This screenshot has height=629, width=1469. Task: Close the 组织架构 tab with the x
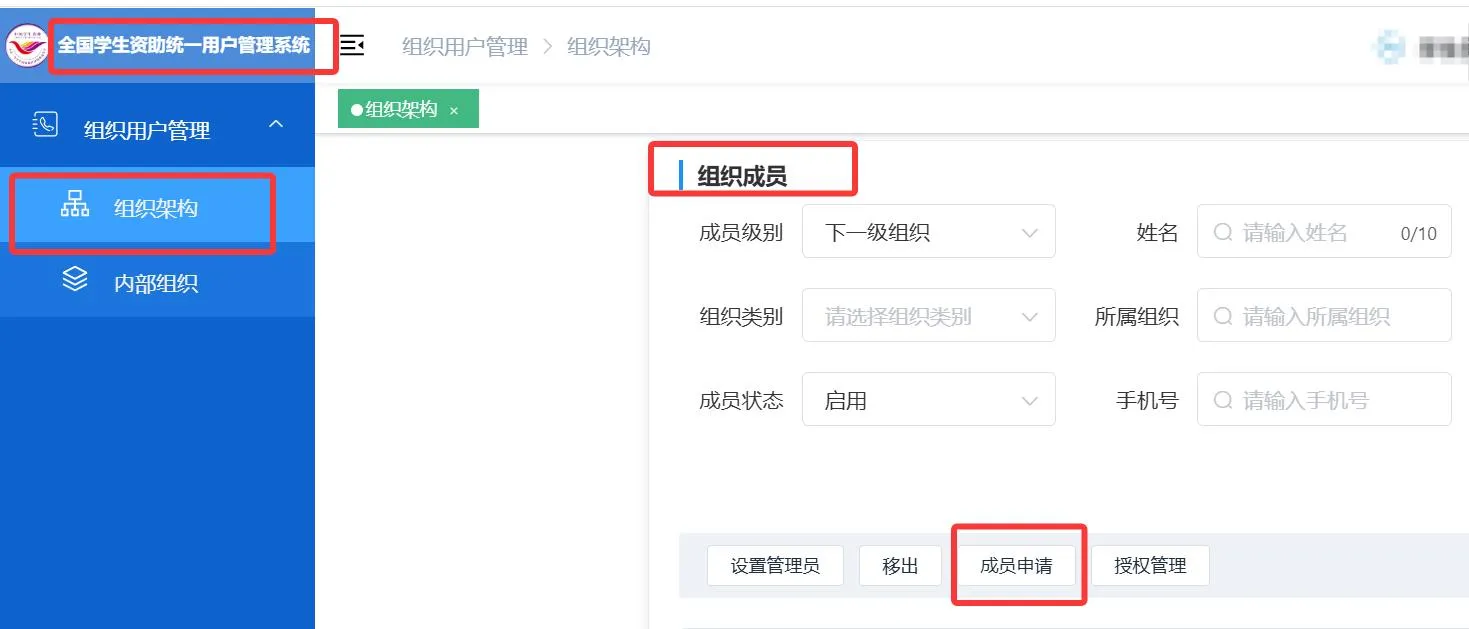point(454,111)
